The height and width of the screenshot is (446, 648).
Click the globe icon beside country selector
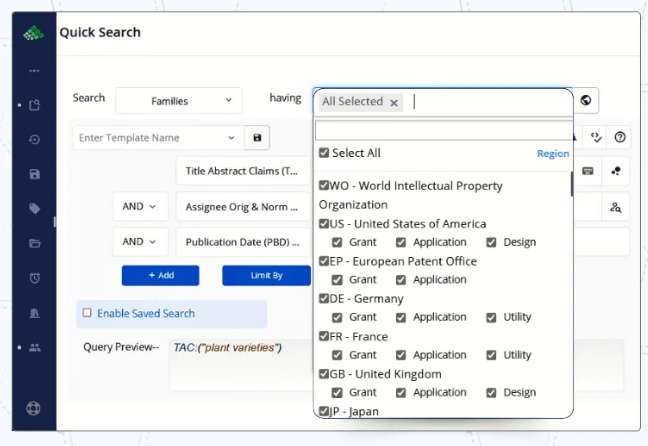tap(586, 100)
